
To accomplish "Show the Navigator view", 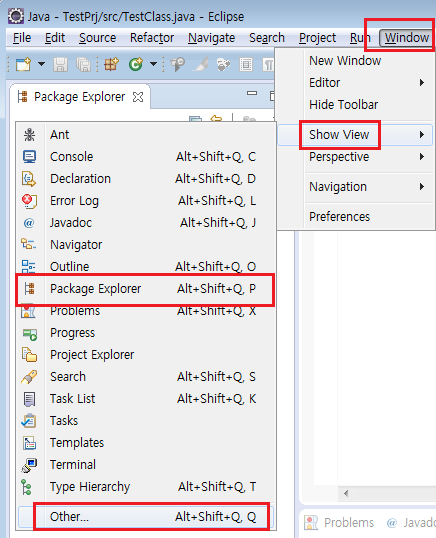I will [x=146, y=245].
